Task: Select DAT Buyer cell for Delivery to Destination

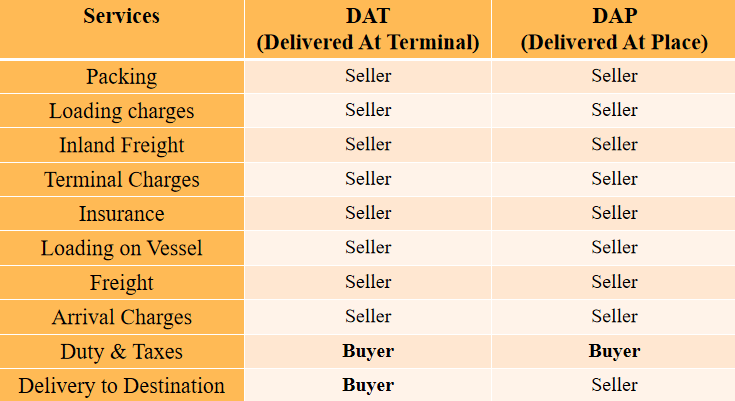Action: [x=367, y=385]
